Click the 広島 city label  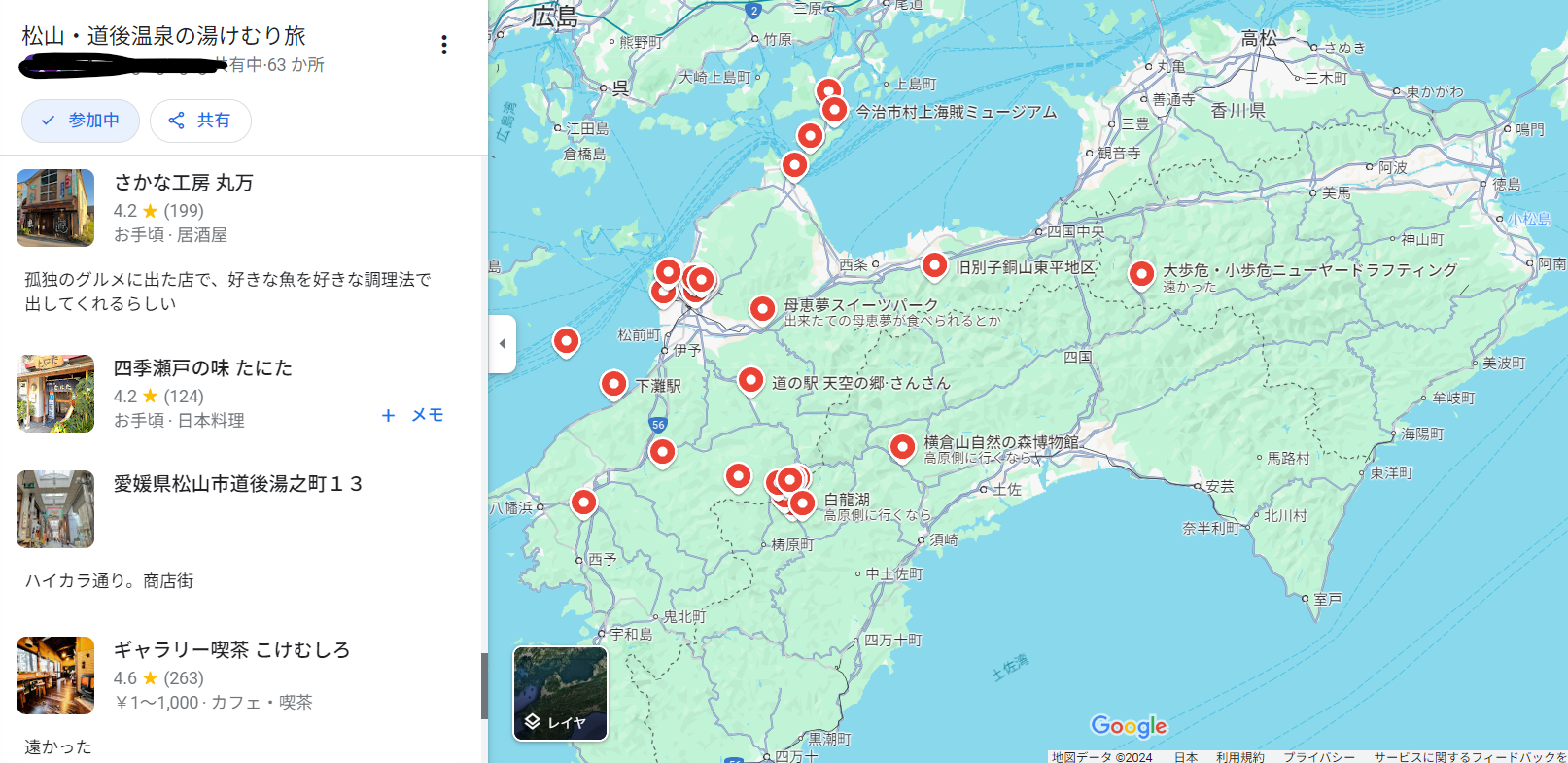tap(555, 17)
